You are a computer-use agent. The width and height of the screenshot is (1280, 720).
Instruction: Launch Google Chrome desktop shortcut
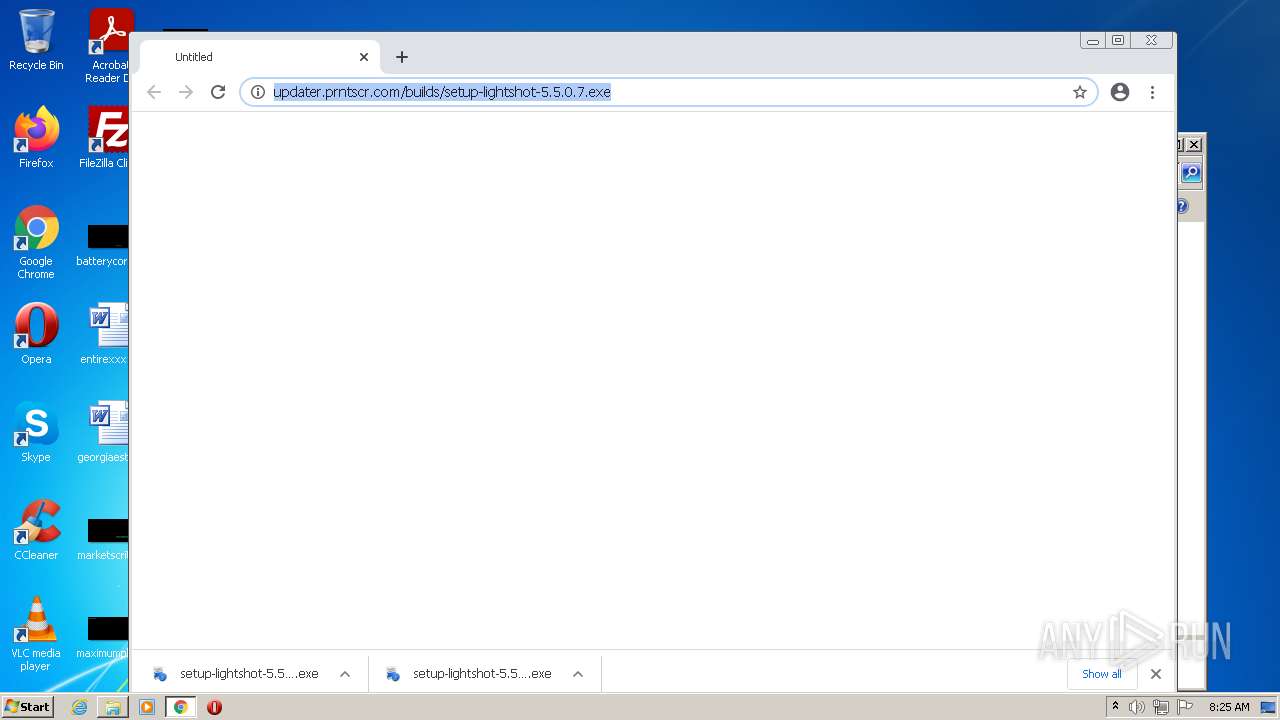(x=36, y=242)
